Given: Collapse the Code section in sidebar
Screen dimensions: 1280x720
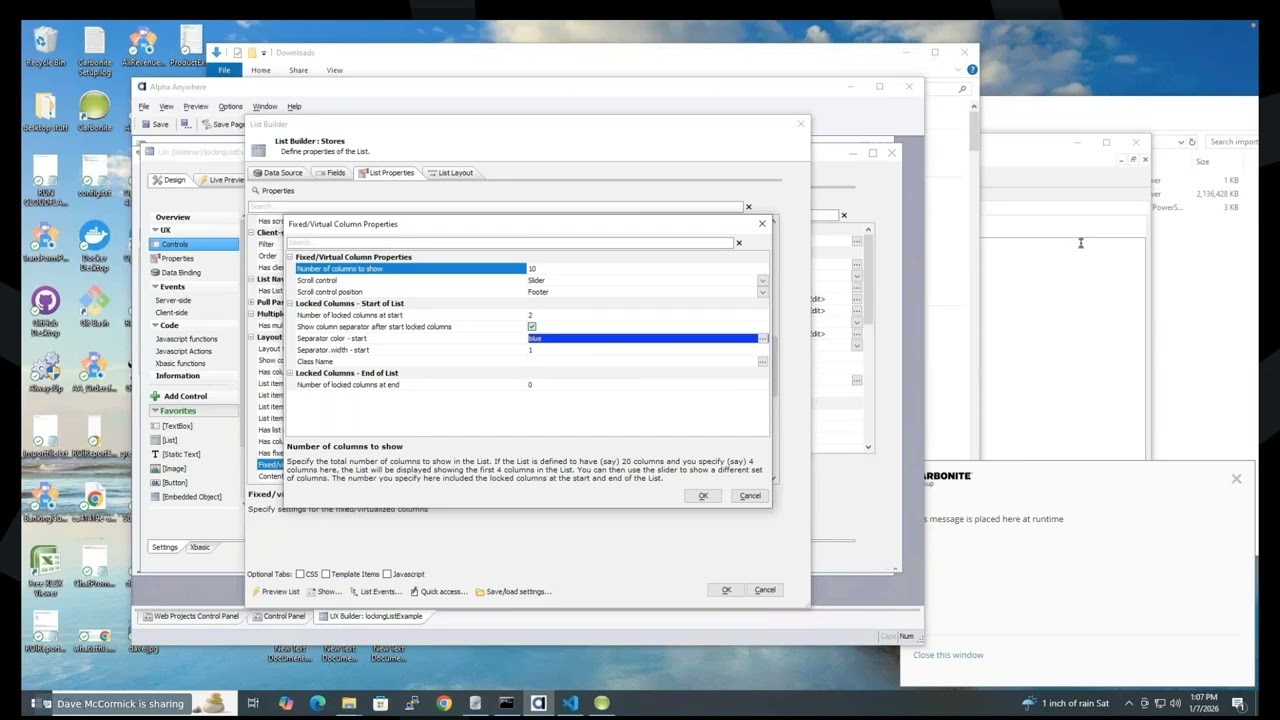Looking at the screenshot, I should 156,325.
